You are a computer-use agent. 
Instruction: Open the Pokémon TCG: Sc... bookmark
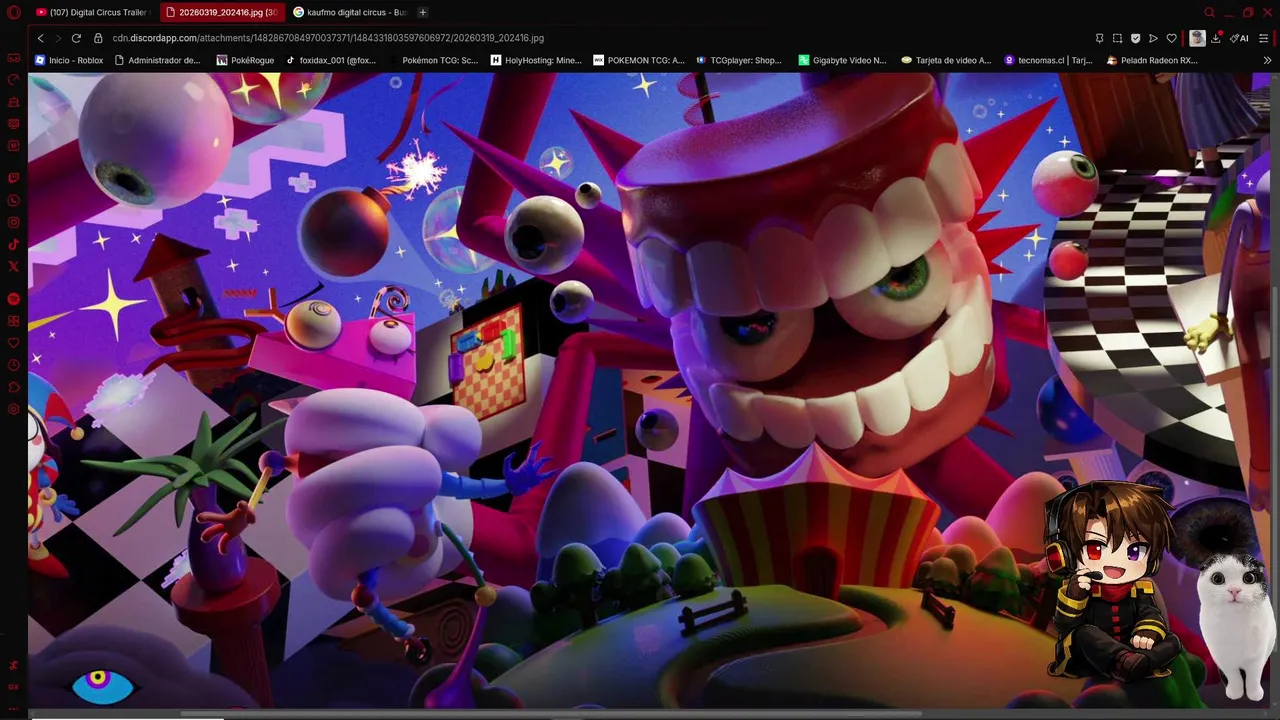coord(433,60)
